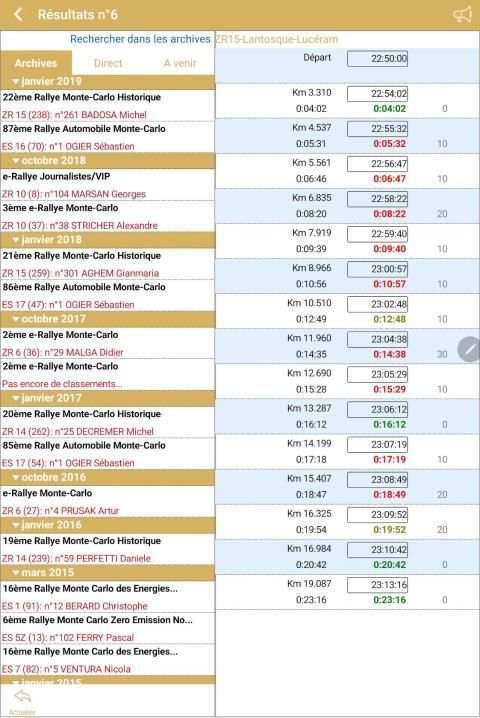Select the Archives tab
The width and height of the screenshot is (480, 718).
click(36, 63)
